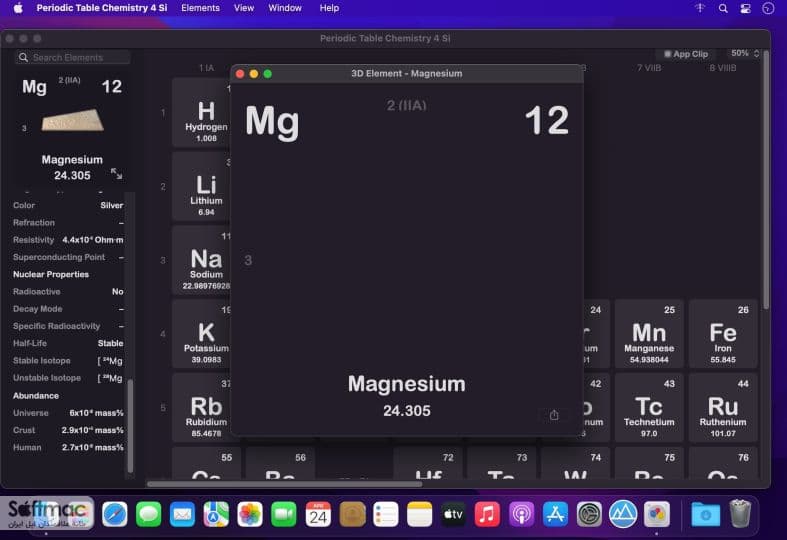
Task: Pick the Rubidium element tile
Action: click(x=201, y=408)
